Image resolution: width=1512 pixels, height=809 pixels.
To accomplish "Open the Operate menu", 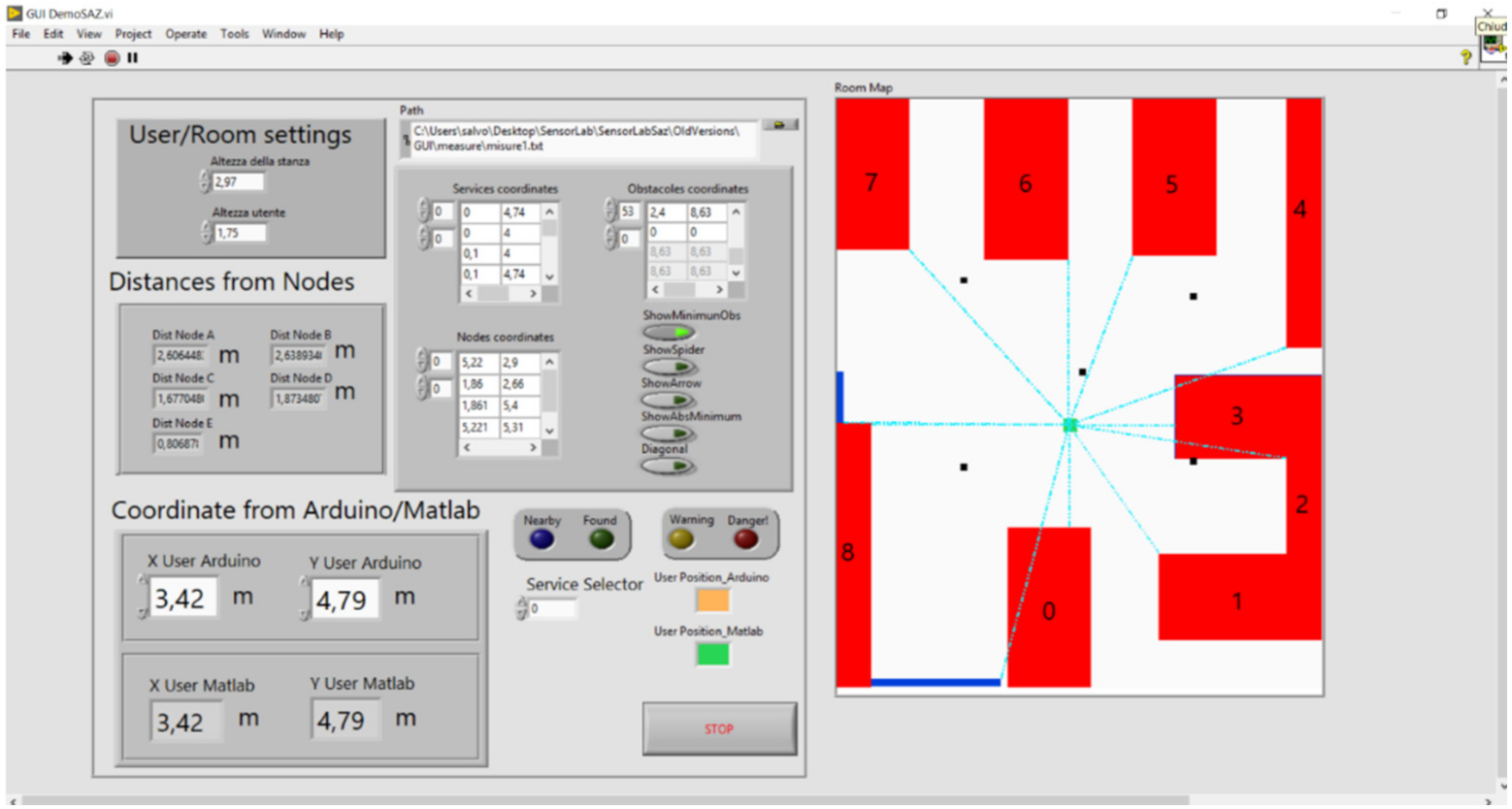I will (x=185, y=34).
